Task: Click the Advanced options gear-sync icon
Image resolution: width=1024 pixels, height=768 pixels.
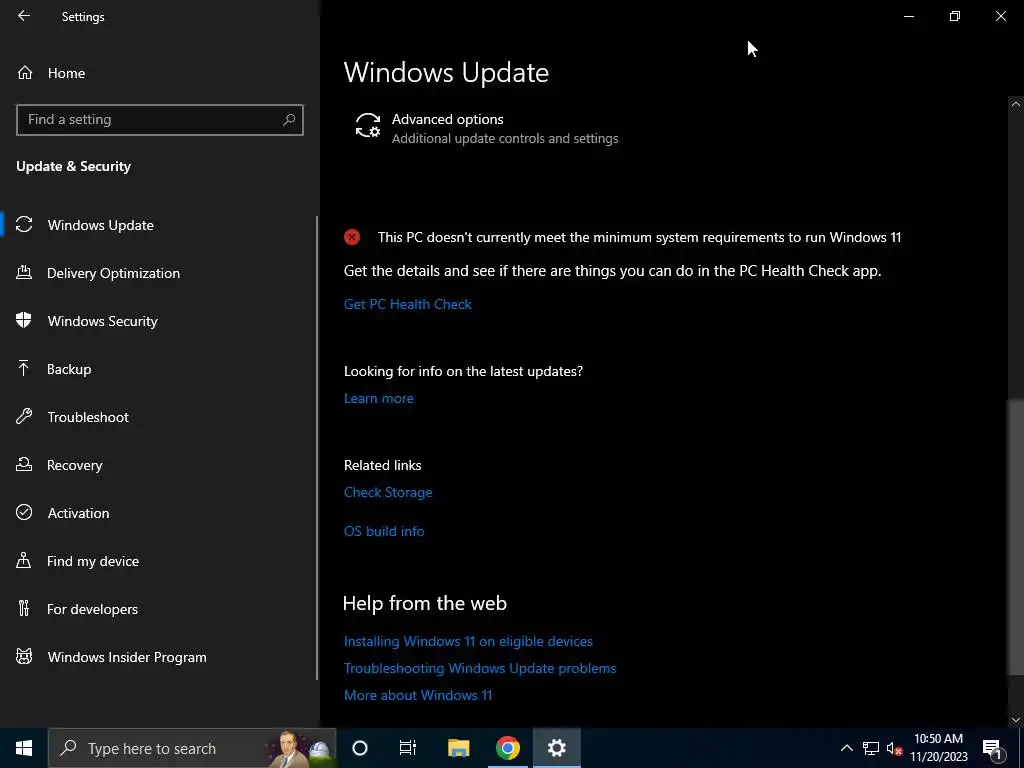Action: (x=368, y=125)
